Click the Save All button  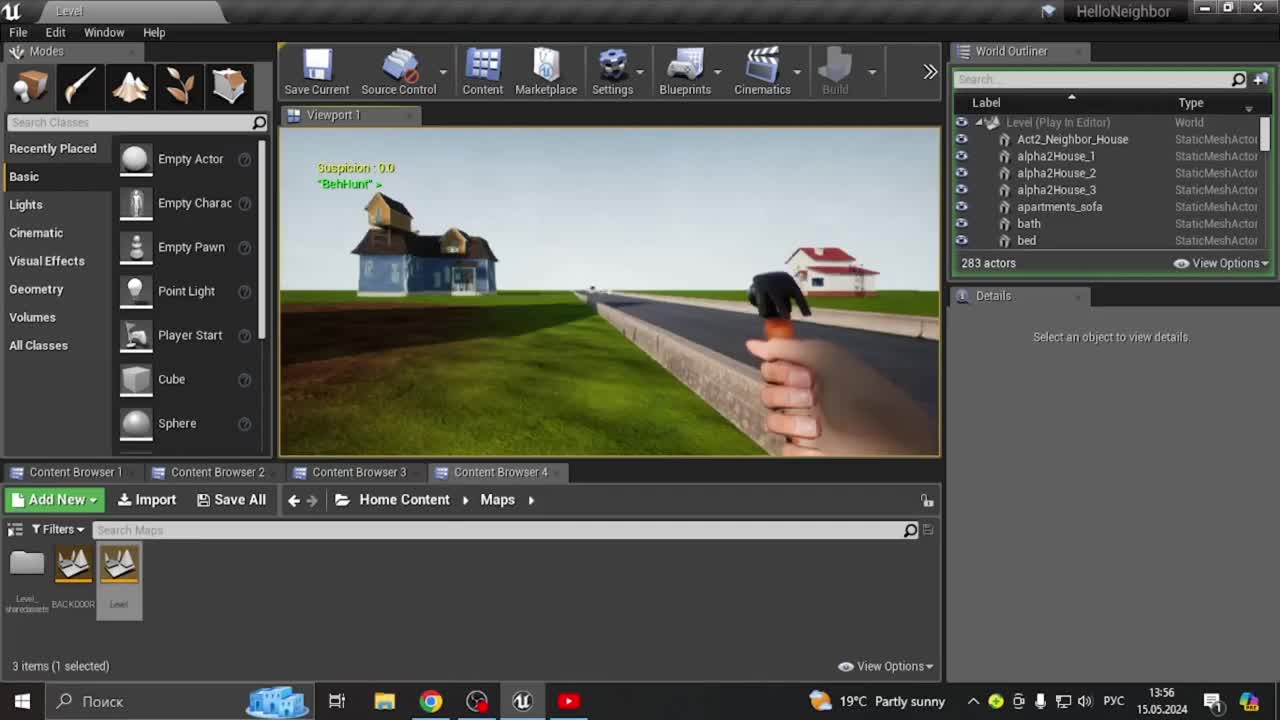click(231, 500)
